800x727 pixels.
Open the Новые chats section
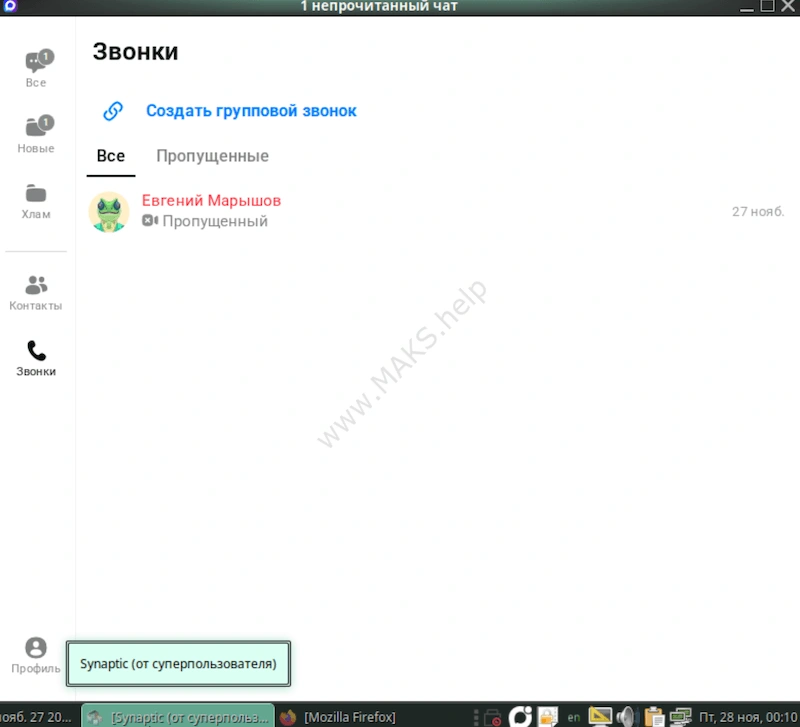click(36, 133)
